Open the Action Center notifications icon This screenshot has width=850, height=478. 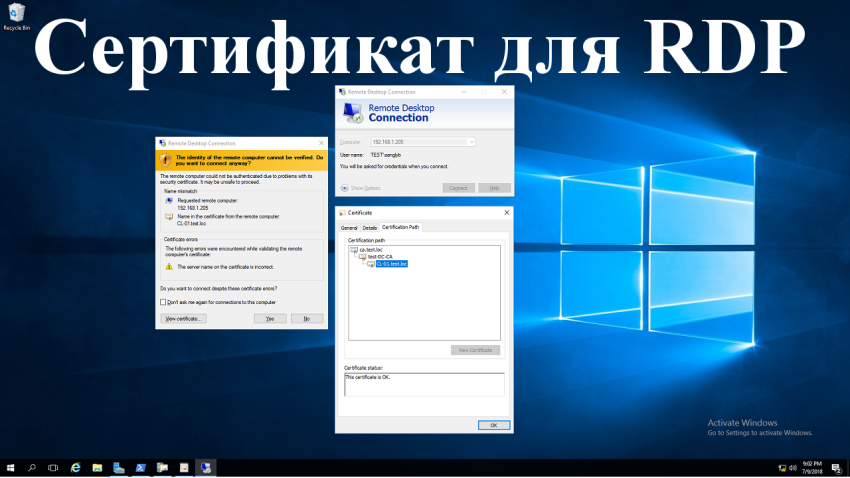pyautogui.click(x=836, y=468)
